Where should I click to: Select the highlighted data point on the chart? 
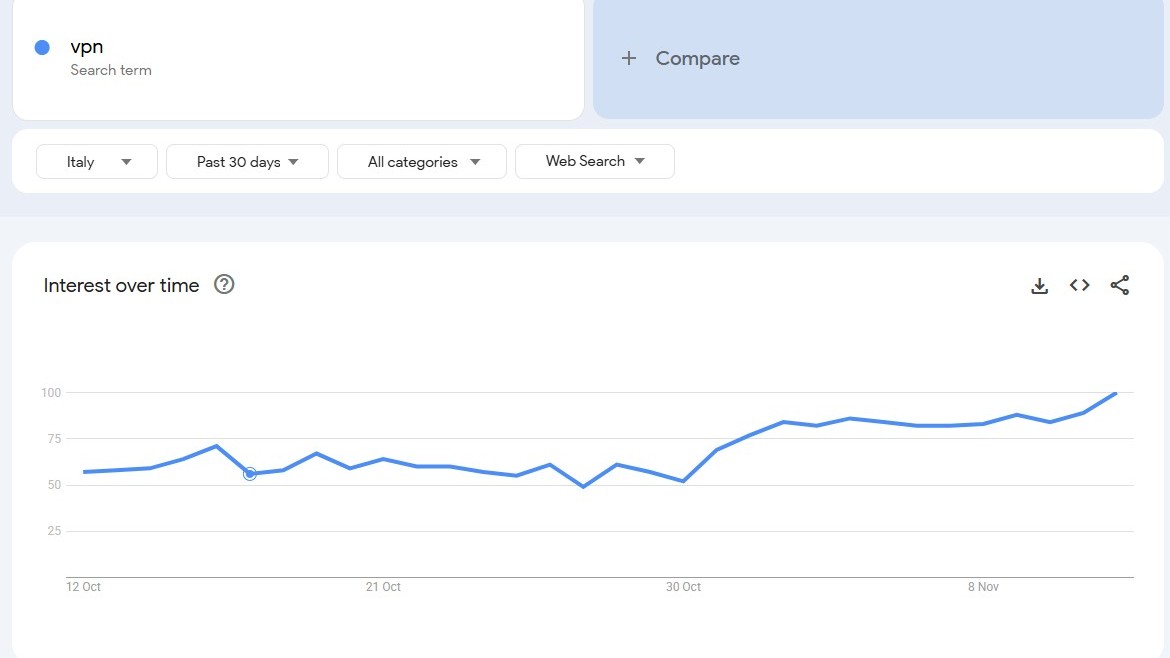tap(249, 474)
